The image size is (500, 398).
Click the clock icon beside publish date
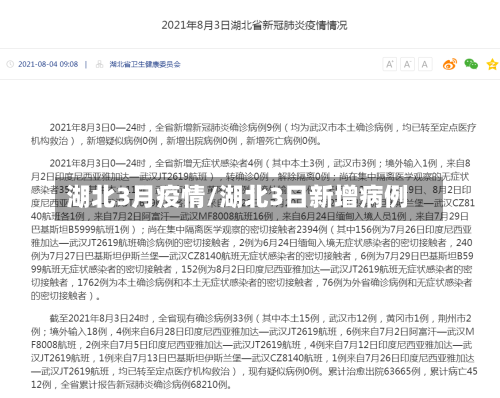point(10,64)
